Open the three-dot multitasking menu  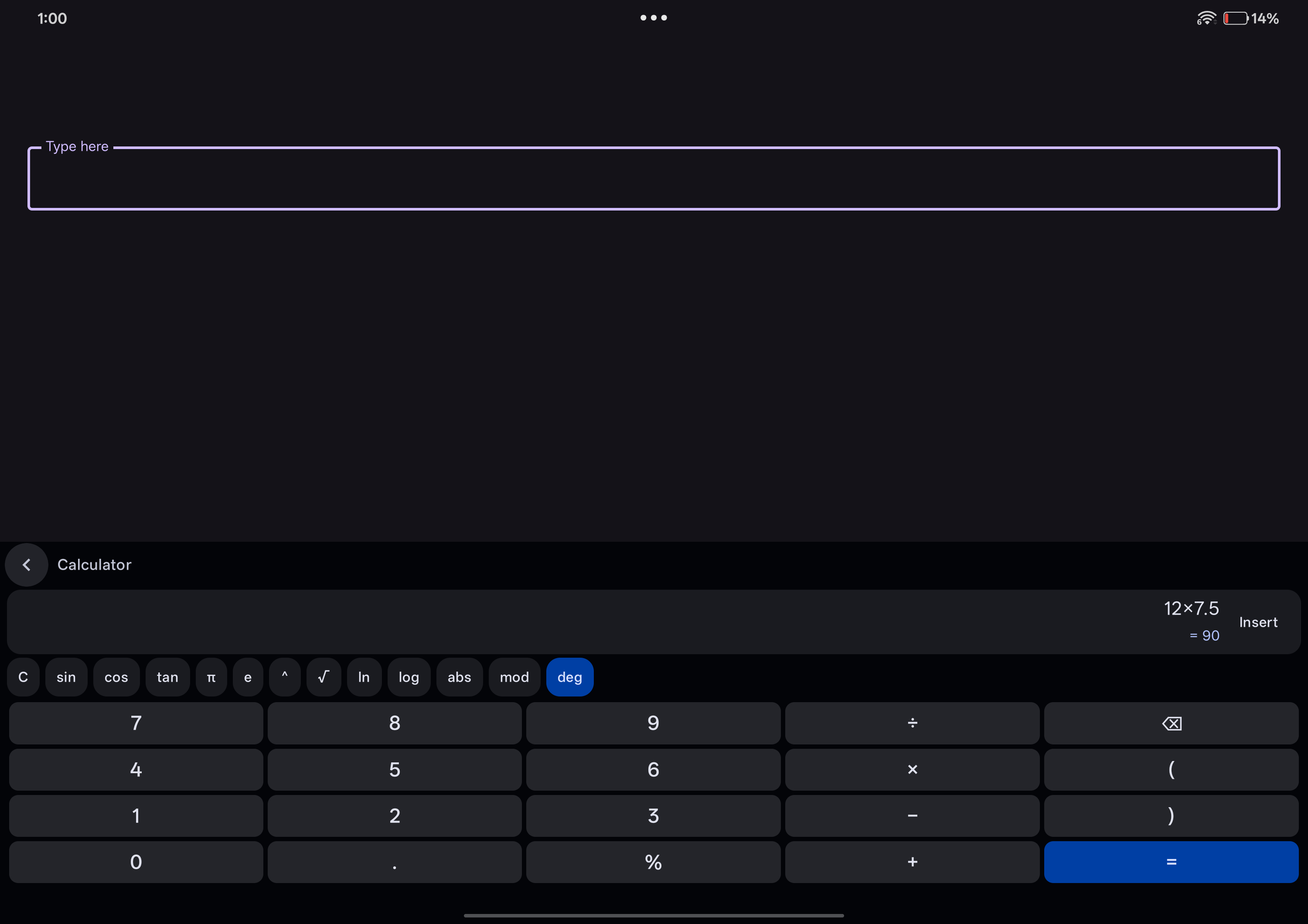[x=654, y=17]
